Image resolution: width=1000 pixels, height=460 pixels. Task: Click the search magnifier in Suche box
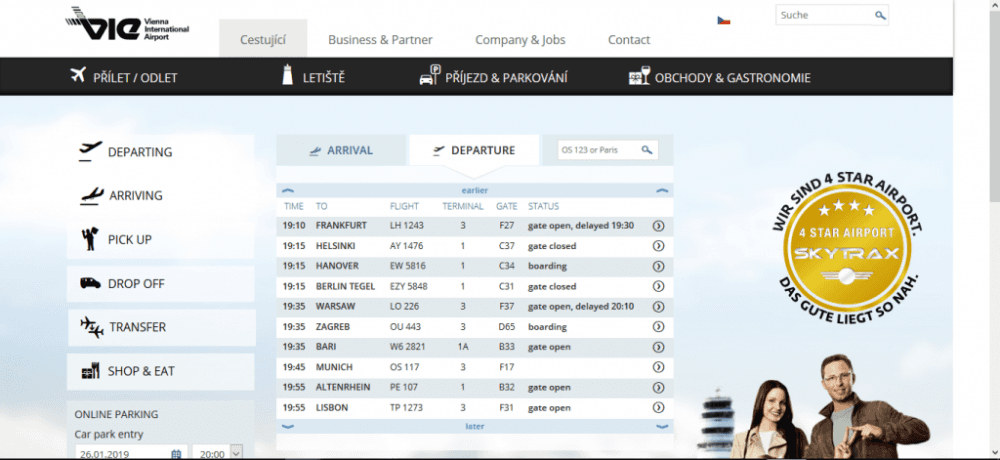point(880,16)
